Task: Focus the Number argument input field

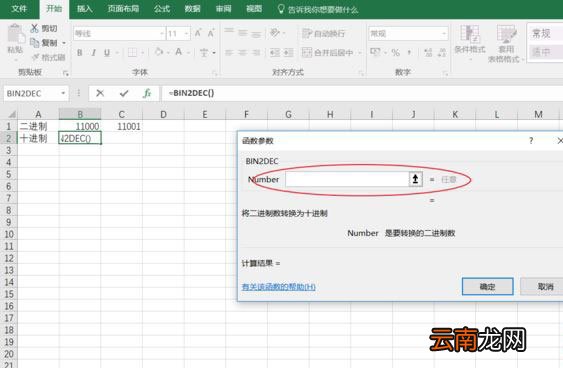Action: pos(347,179)
